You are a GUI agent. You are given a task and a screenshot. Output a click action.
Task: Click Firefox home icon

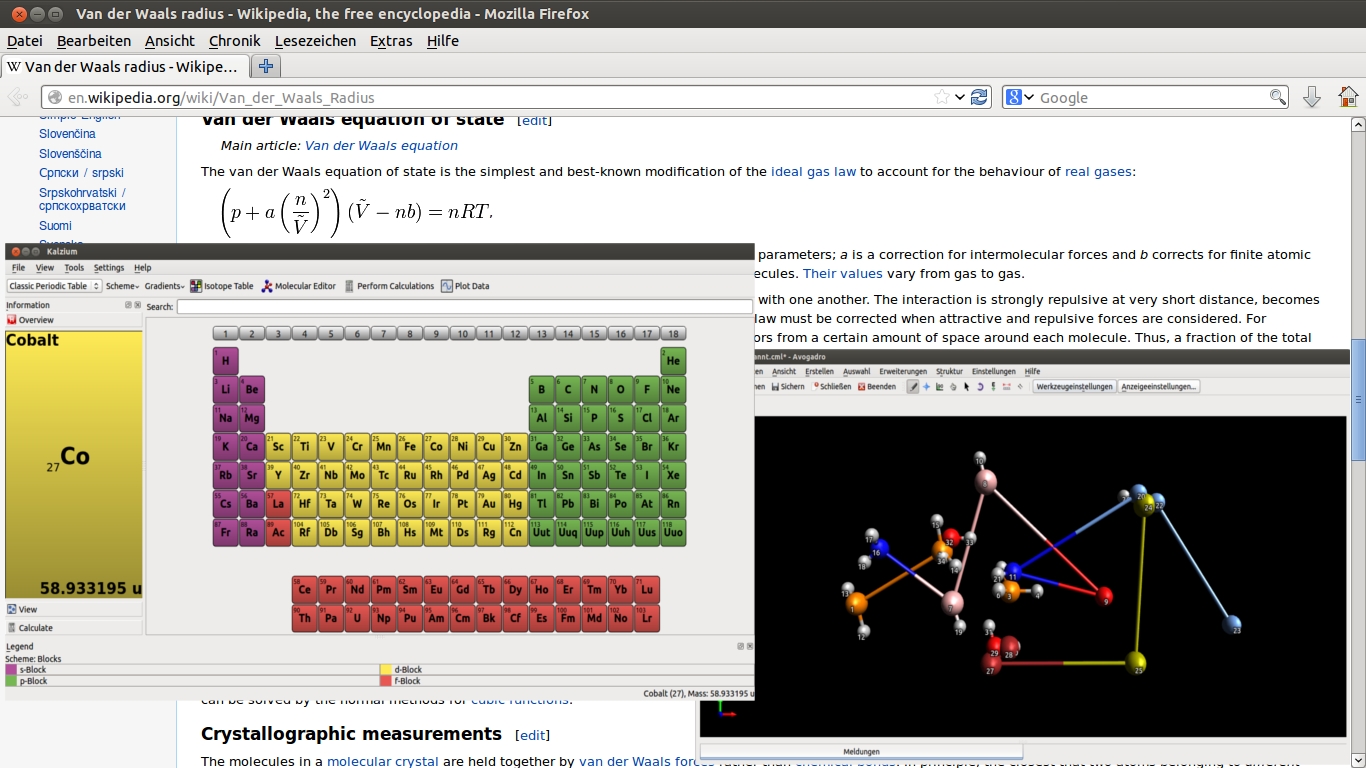pyautogui.click(x=1348, y=97)
